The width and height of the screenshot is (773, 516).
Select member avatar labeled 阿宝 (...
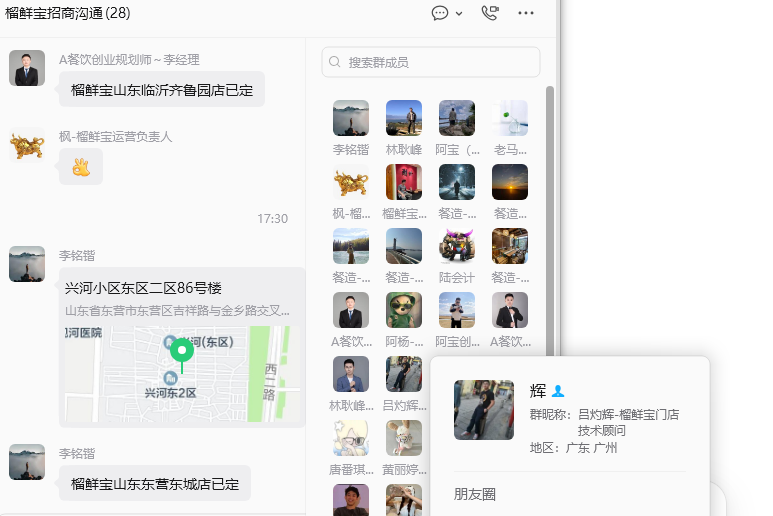coord(457,118)
